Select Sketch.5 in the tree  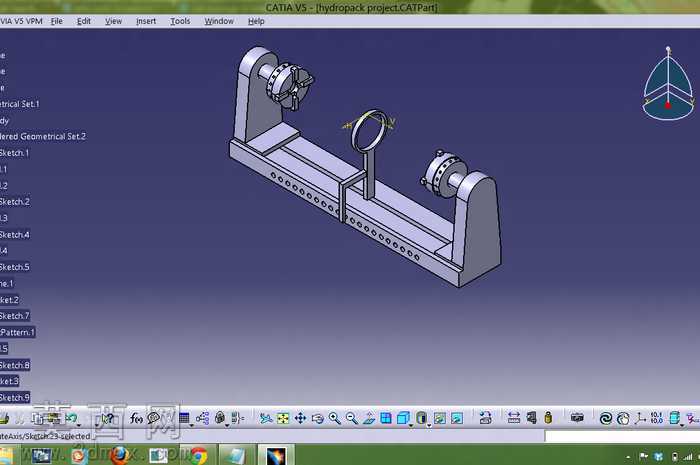click(x=15, y=267)
